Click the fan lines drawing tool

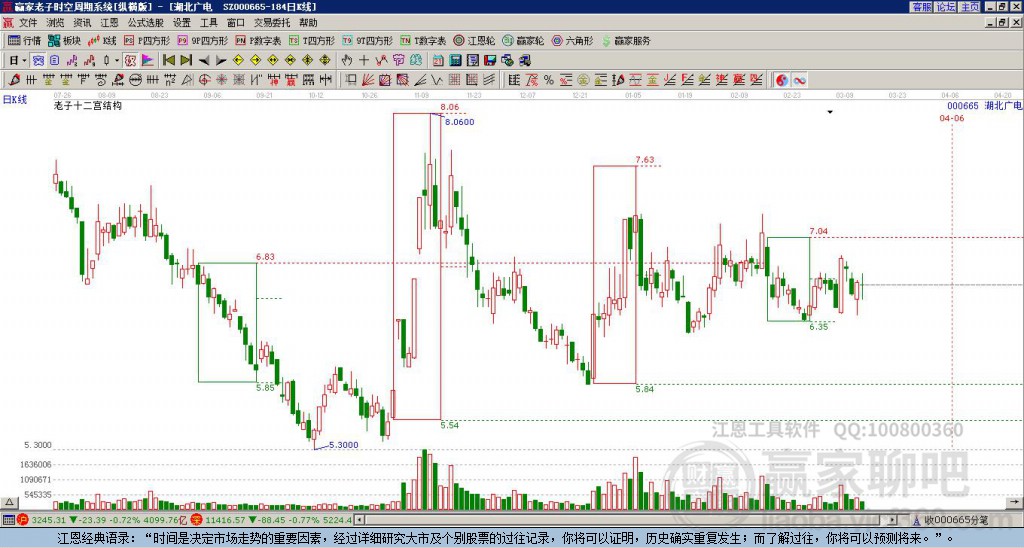click(368, 80)
